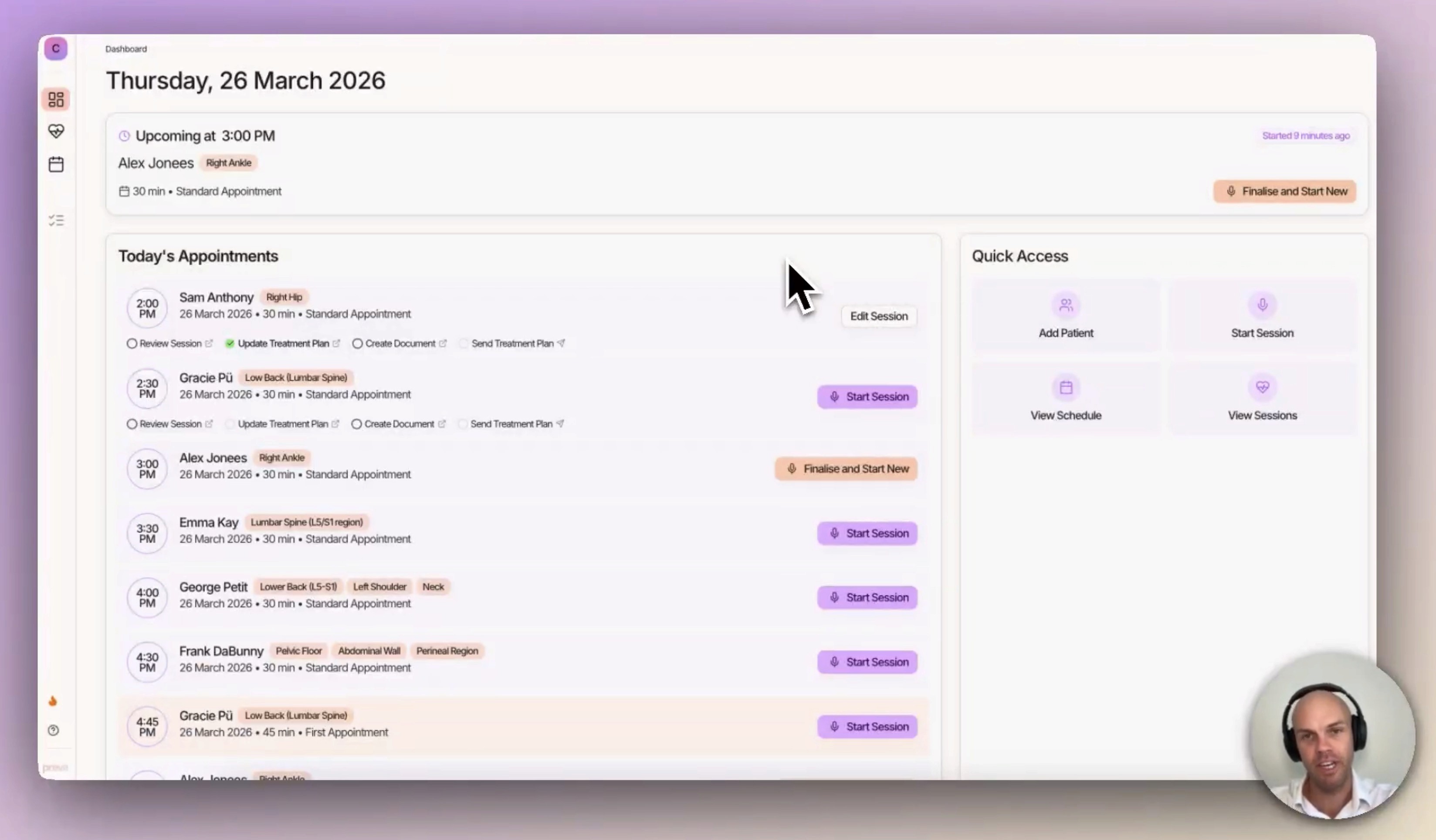The height and width of the screenshot is (840, 1436).
Task: Toggle Sam Anthony's Review Session checkbox
Action: 132,344
